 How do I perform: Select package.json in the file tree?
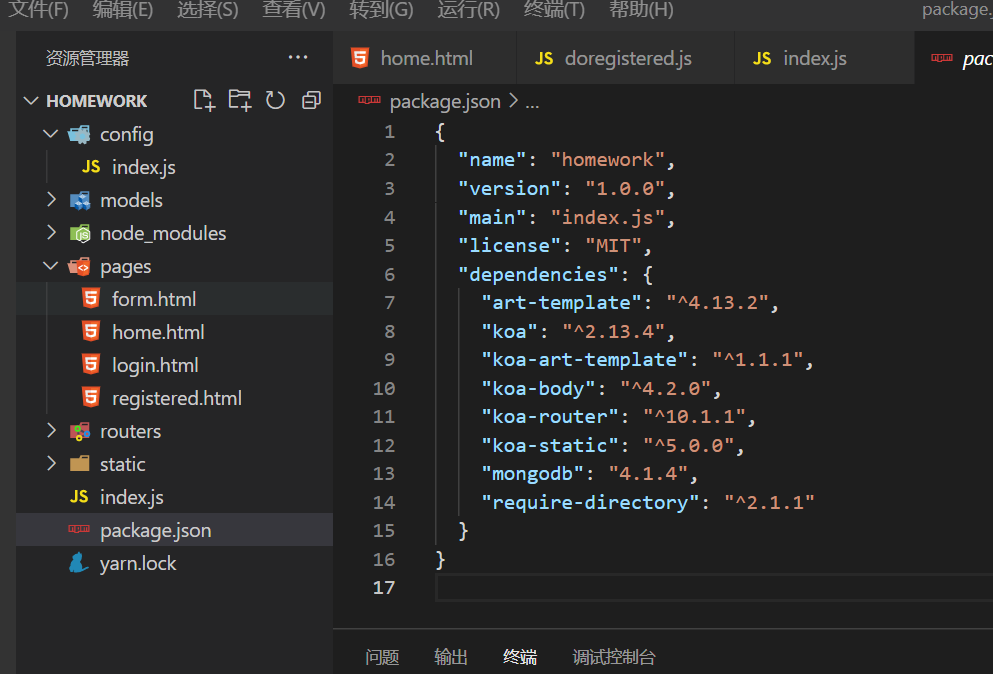[x=175, y=530]
